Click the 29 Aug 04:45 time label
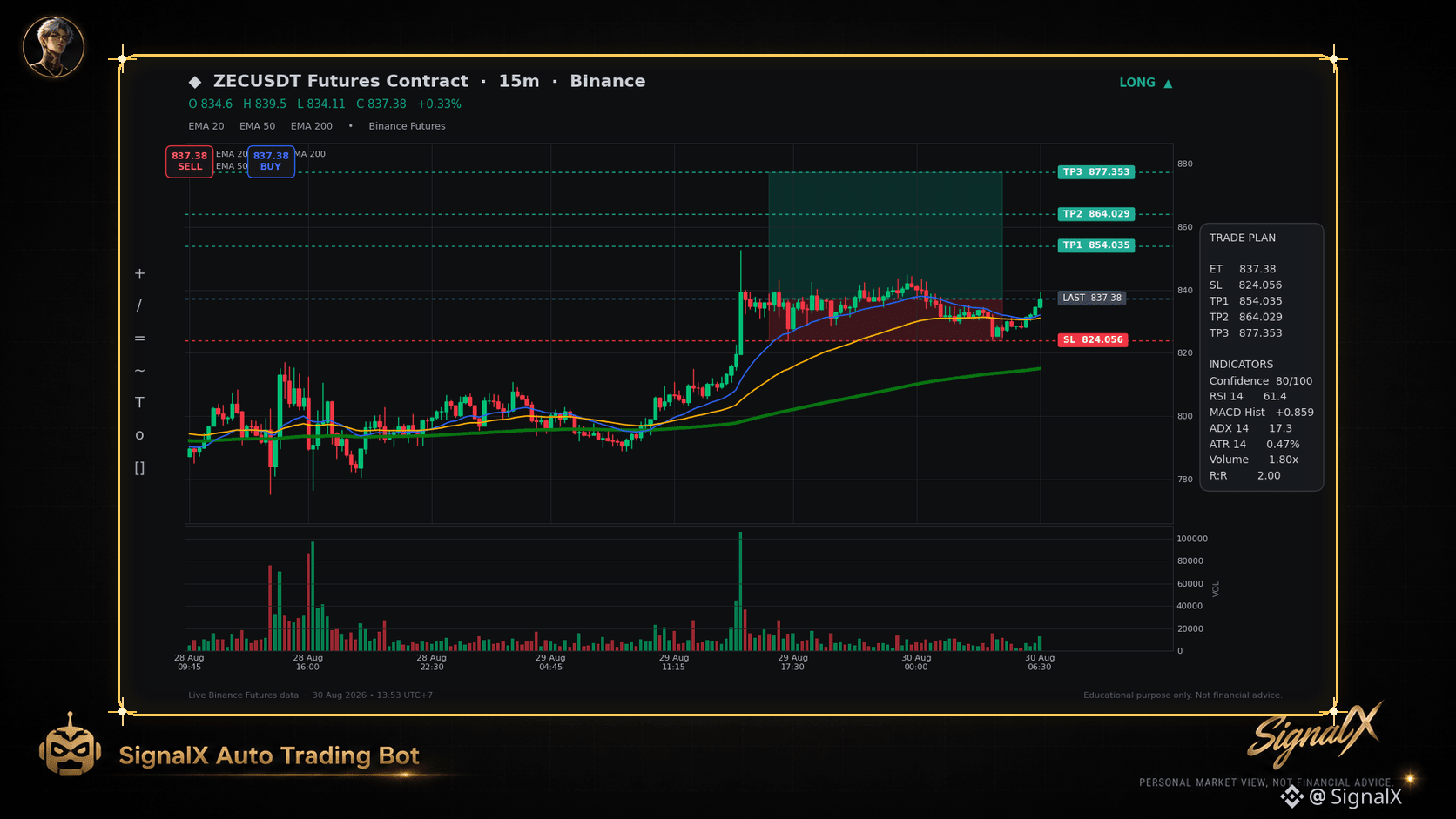Image resolution: width=1456 pixels, height=819 pixels. coord(550,662)
